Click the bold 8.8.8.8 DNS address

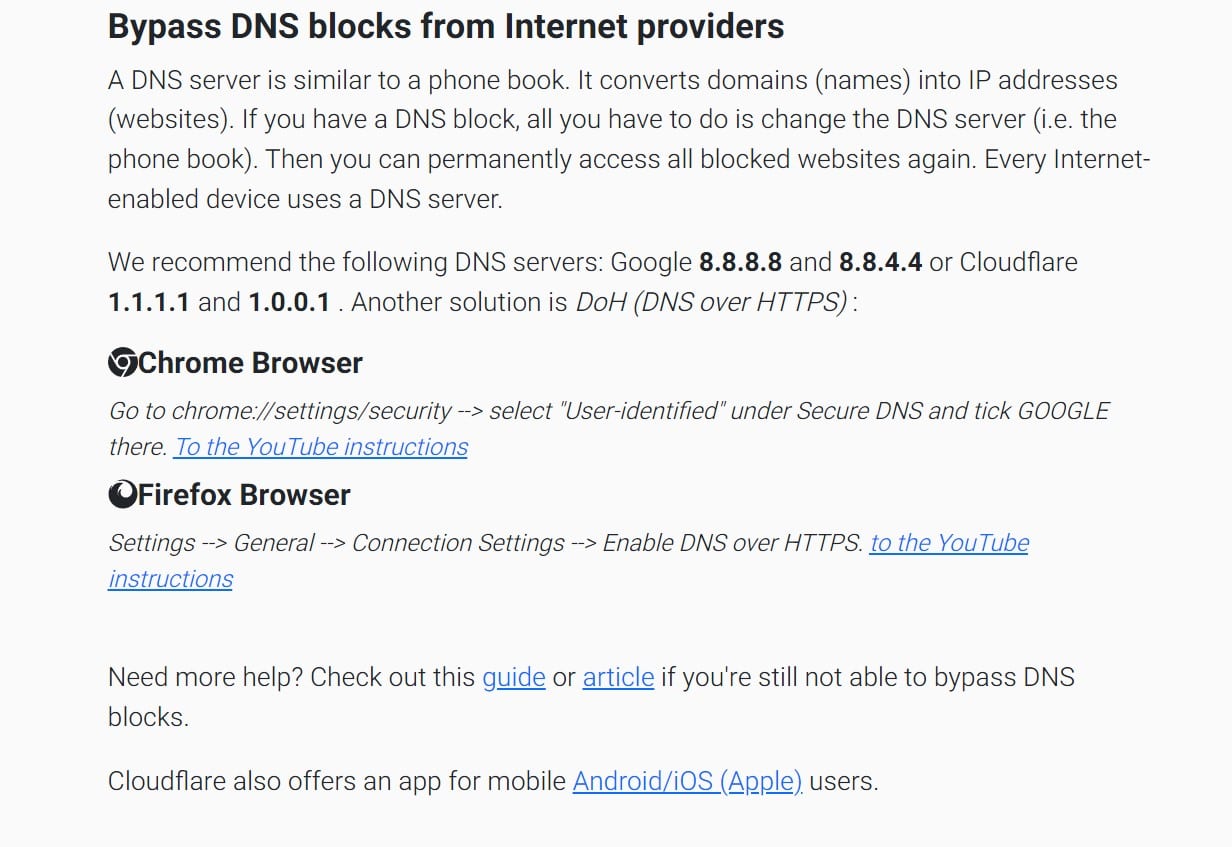(740, 262)
